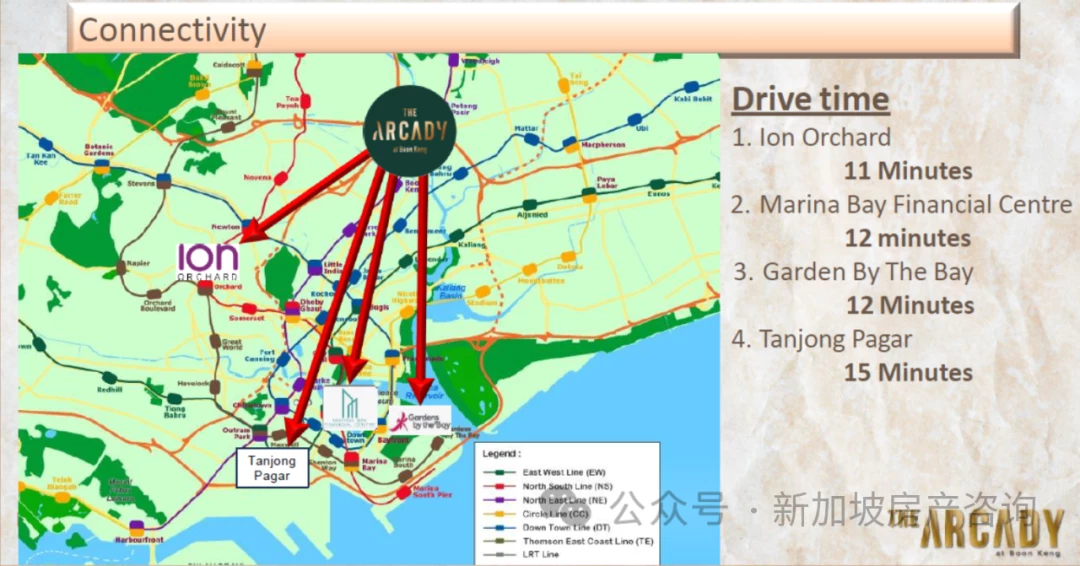This screenshot has height=566, width=1080.
Task: Click Kallang station label
Action: click(471, 244)
